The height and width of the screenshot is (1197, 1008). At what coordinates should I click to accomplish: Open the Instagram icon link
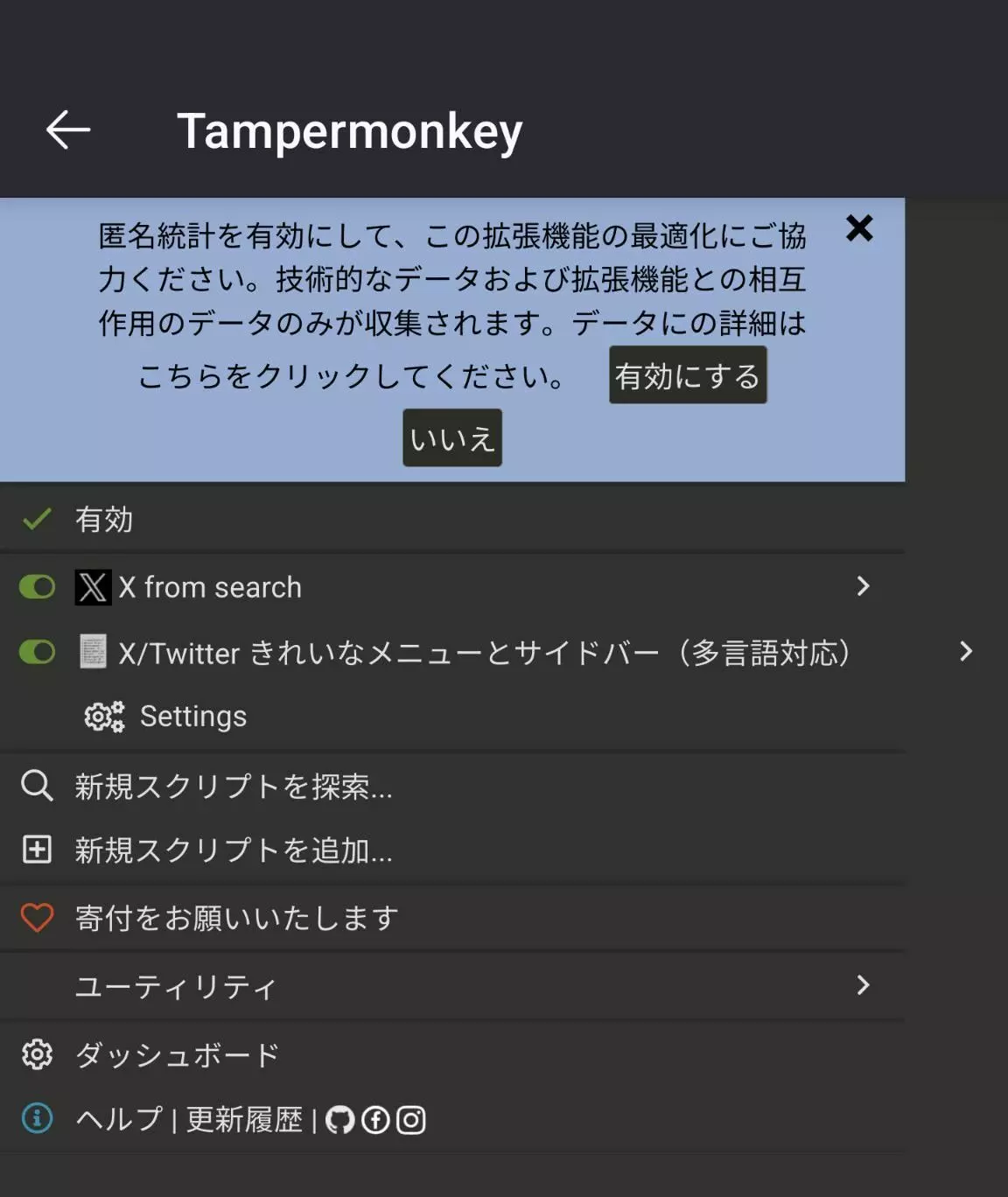411,1120
